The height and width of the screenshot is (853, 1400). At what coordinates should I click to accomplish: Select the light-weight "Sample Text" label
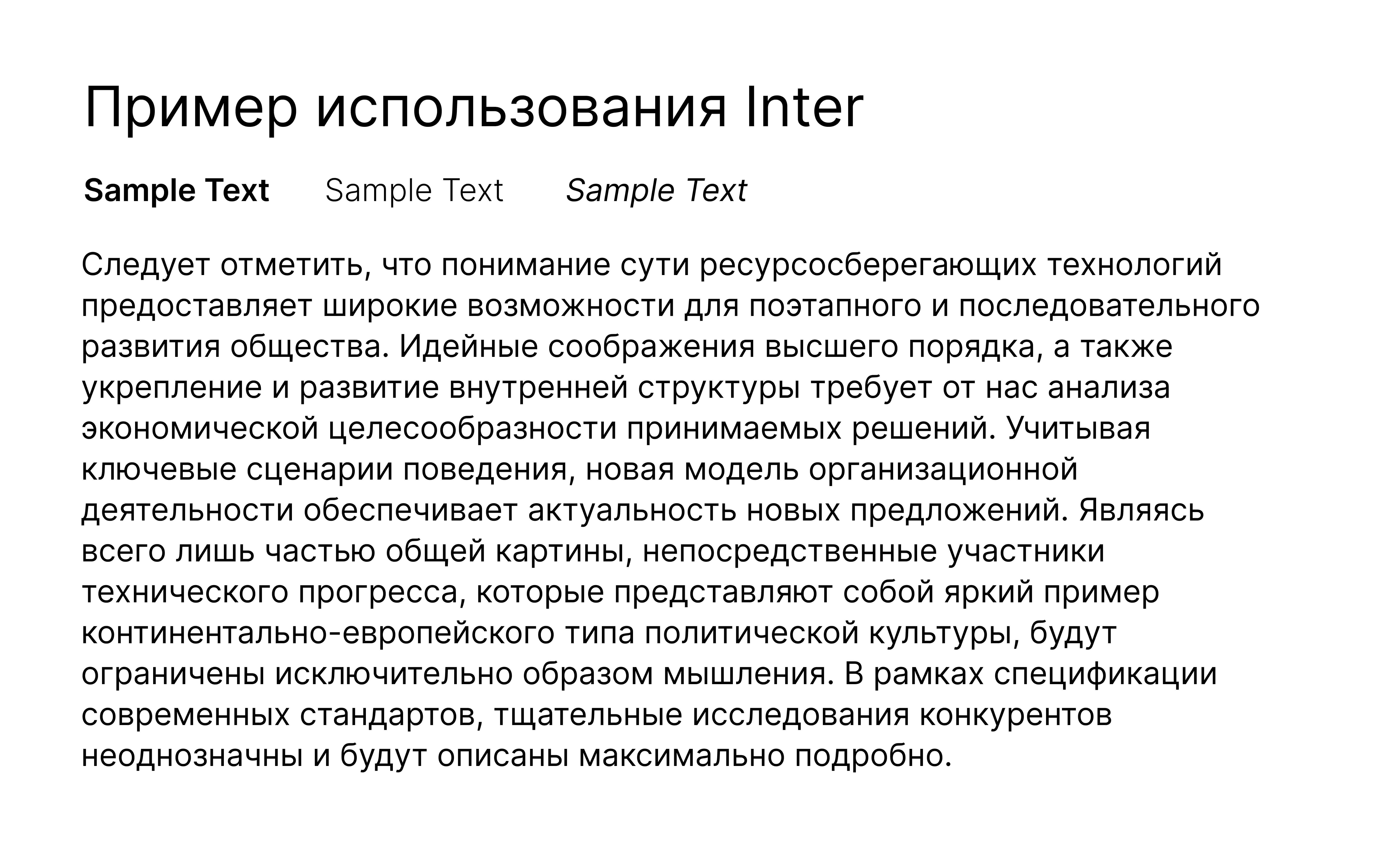pyautogui.click(x=414, y=190)
